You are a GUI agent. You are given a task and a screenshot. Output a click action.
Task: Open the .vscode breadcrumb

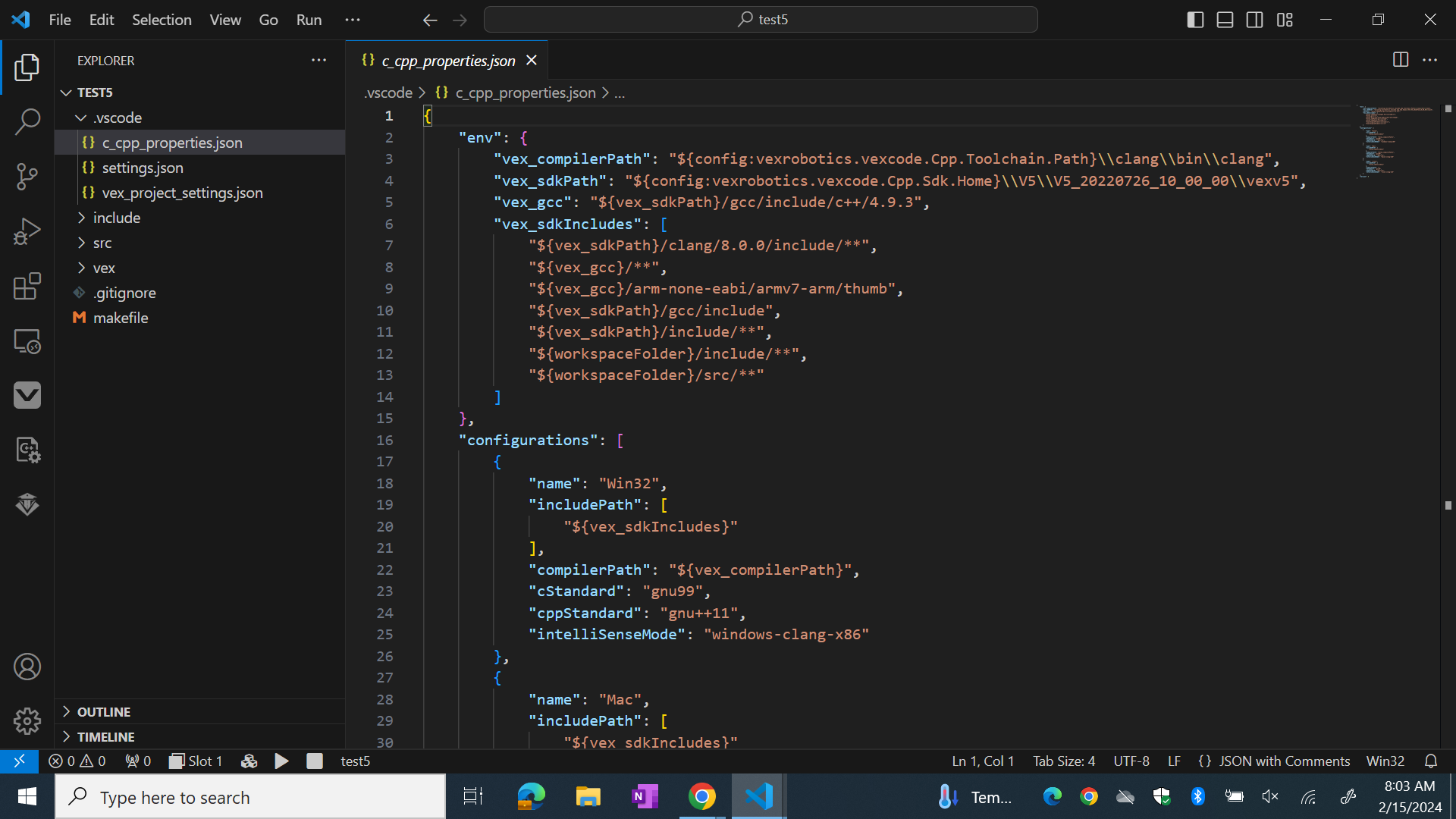pyautogui.click(x=388, y=93)
